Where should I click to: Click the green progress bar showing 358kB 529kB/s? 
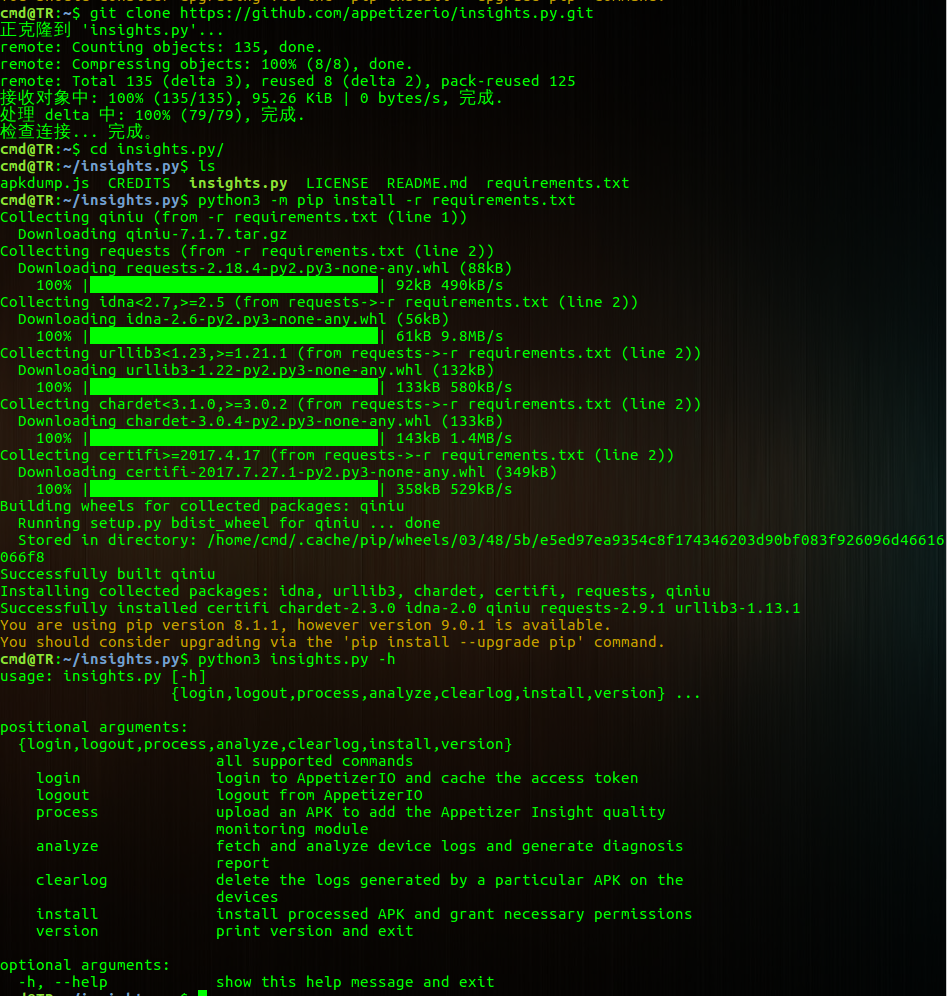click(x=234, y=489)
